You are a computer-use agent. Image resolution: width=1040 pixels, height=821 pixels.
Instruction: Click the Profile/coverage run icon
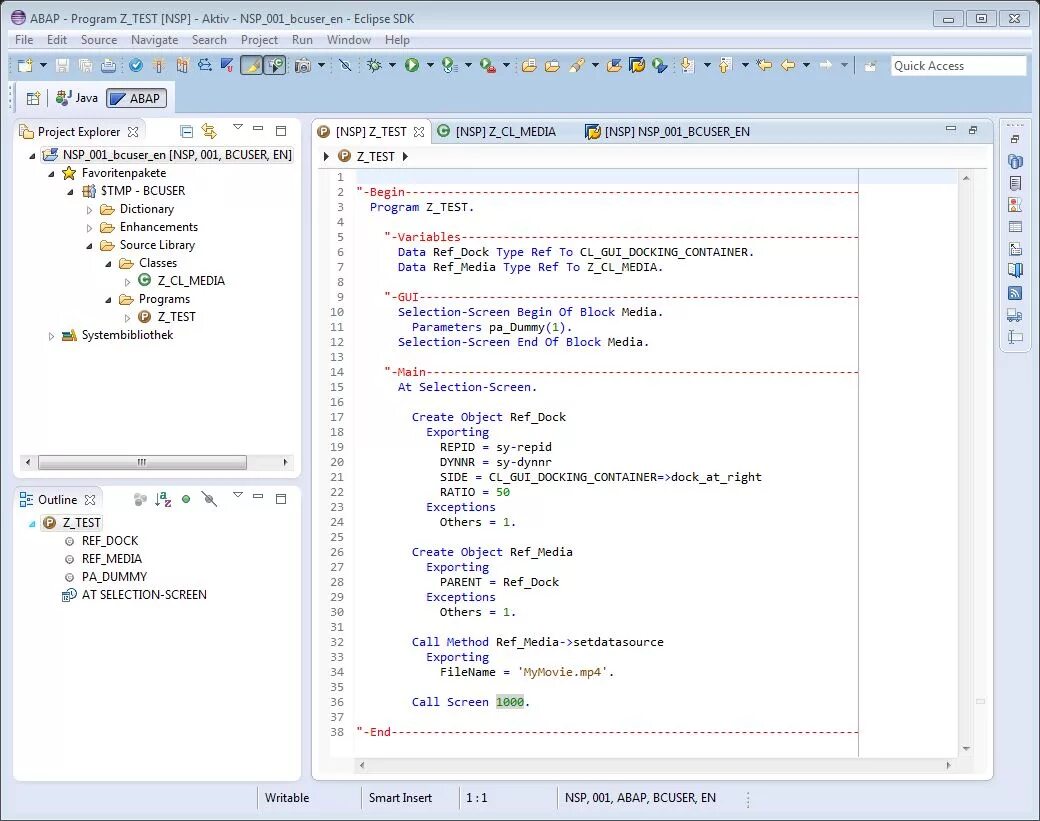450,65
